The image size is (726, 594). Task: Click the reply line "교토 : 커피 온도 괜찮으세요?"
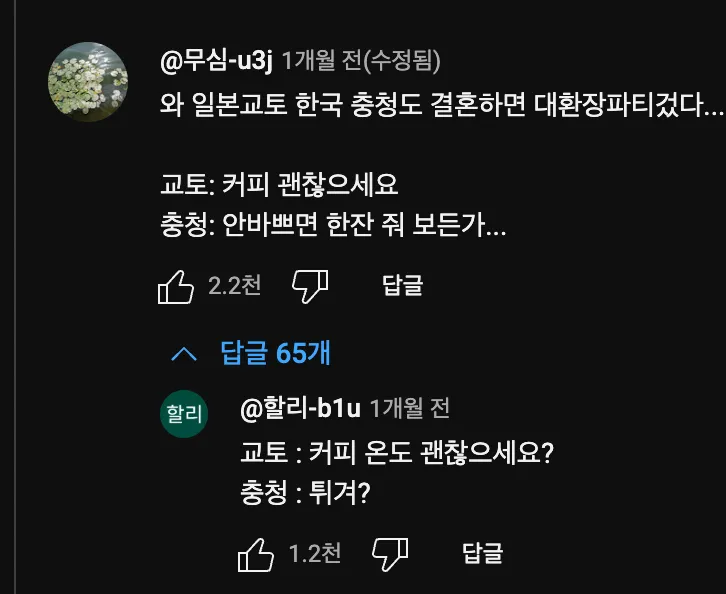(397, 453)
